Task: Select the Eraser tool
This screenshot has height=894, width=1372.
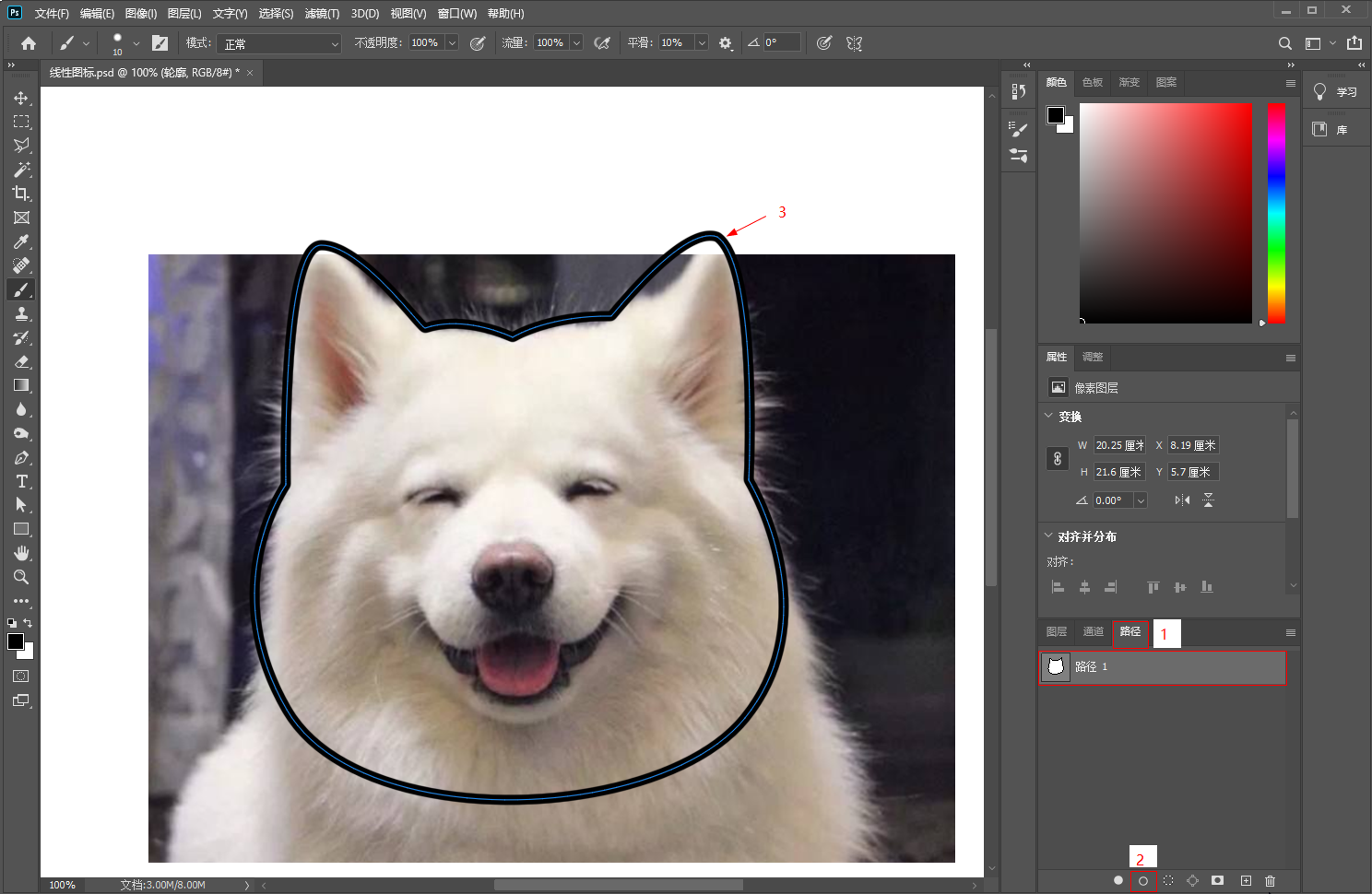Action: coord(21,361)
